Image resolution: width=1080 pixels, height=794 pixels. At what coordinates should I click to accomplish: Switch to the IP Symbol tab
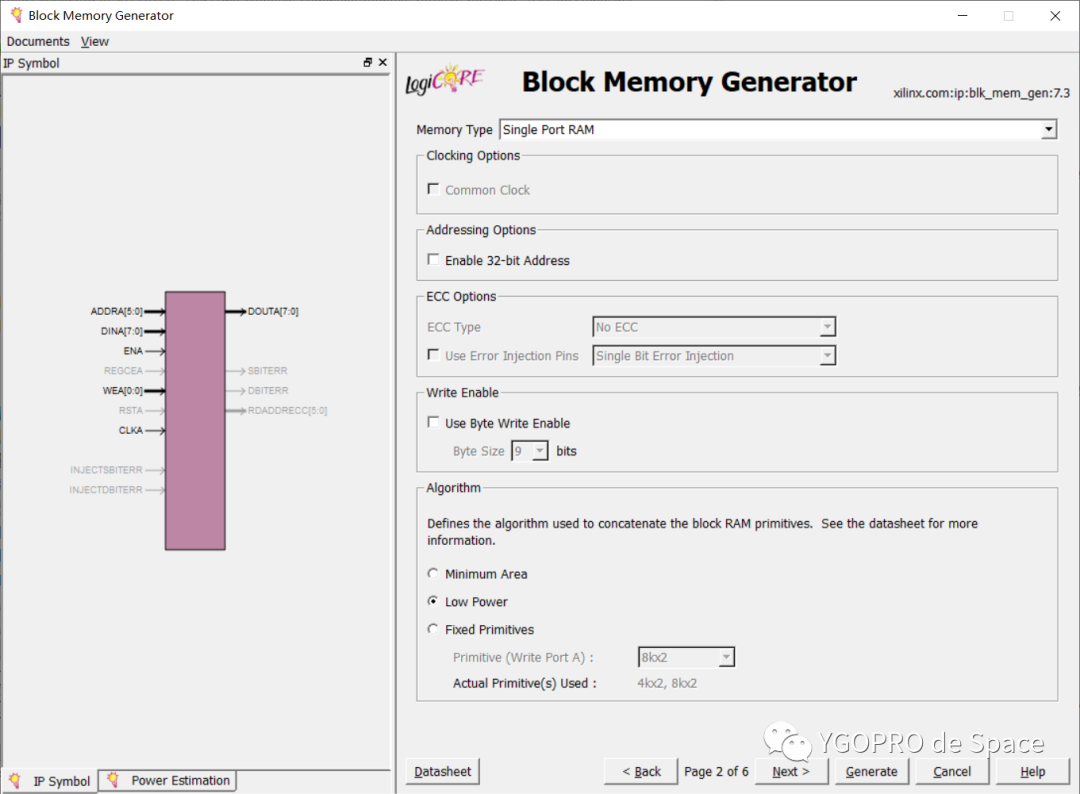click(50, 781)
